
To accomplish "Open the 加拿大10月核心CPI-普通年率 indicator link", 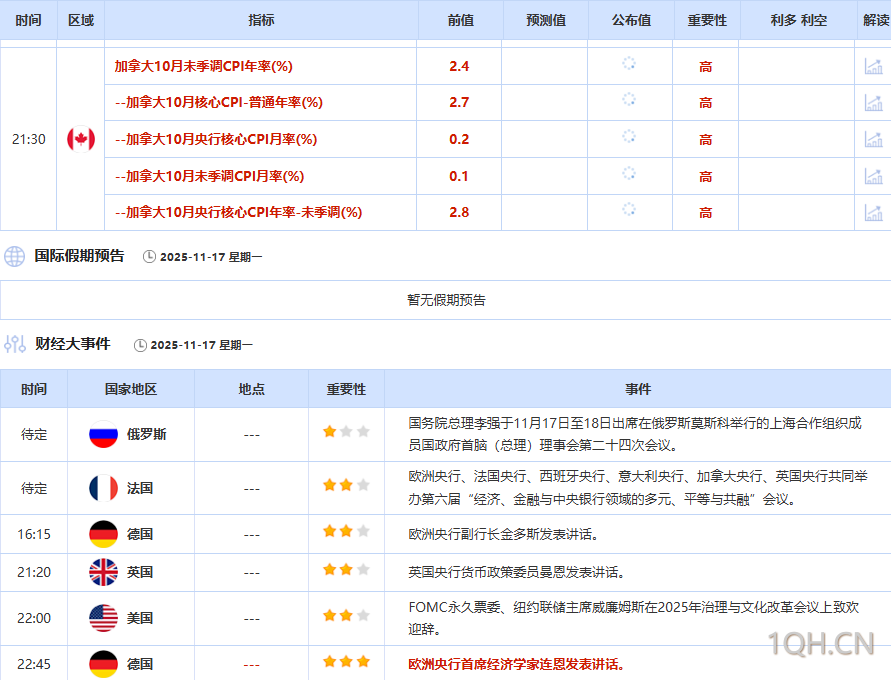I will point(218,102).
